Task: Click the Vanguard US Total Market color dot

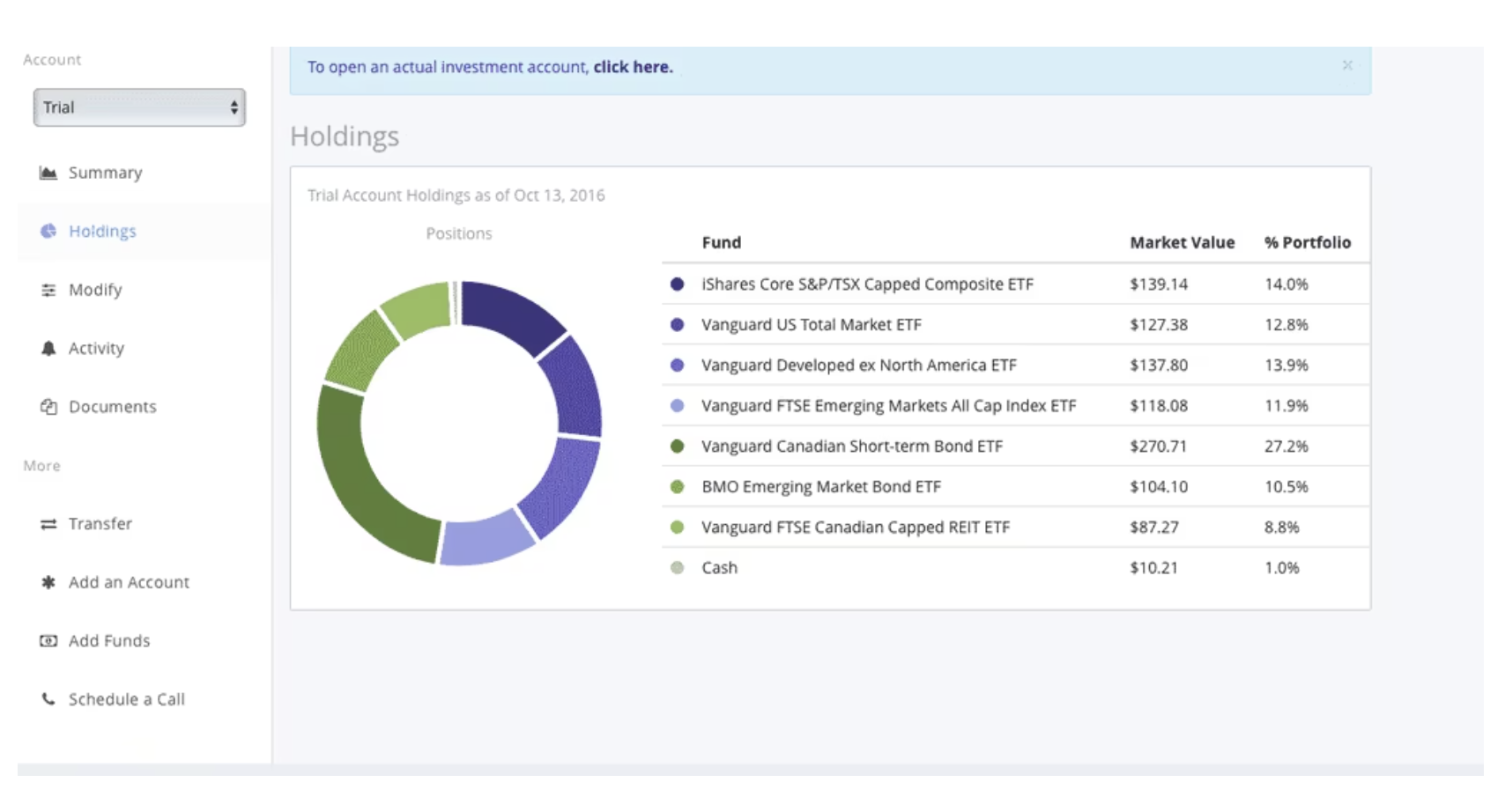Action: (x=677, y=325)
